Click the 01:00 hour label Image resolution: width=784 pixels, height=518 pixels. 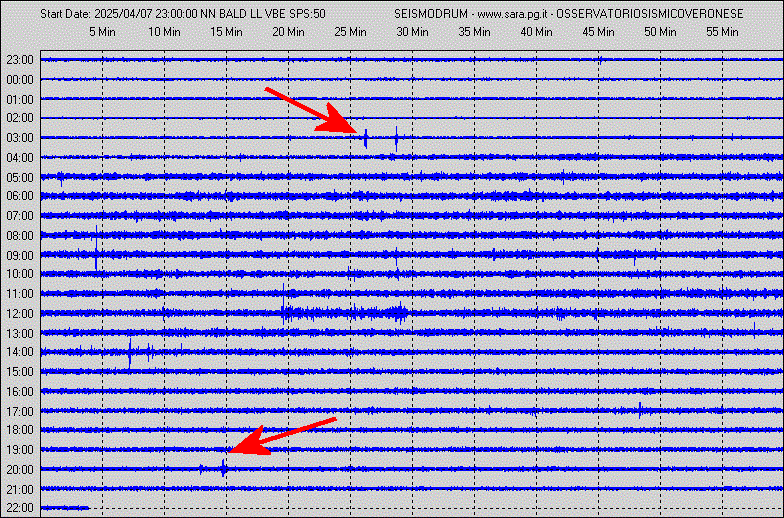point(20,100)
